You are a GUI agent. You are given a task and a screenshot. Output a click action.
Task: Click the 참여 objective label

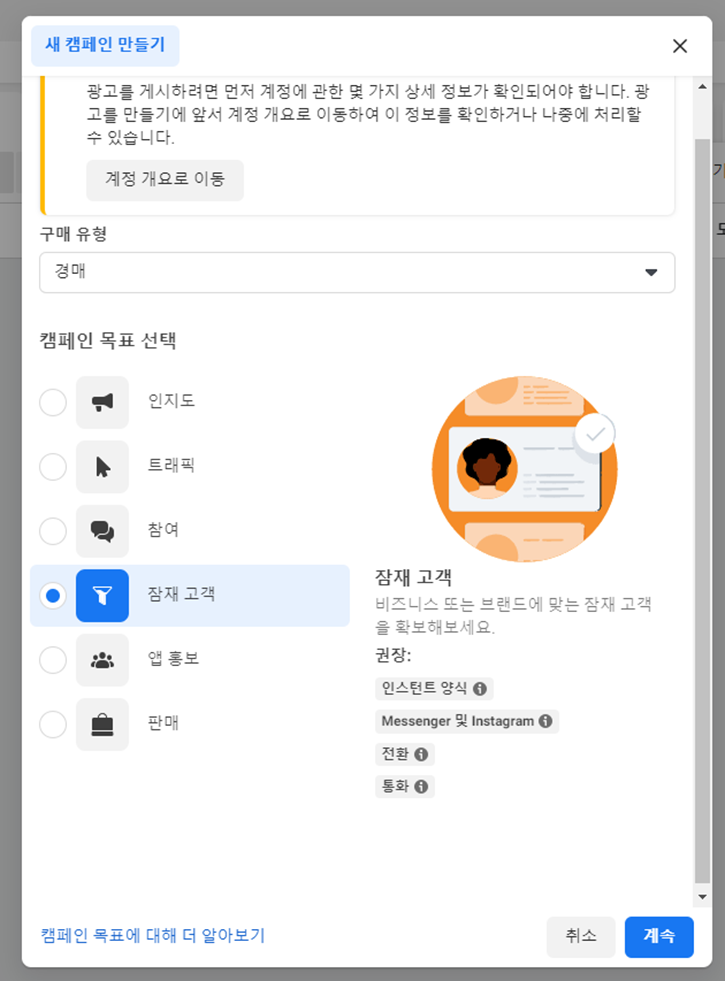pyautogui.click(x=163, y=529)
